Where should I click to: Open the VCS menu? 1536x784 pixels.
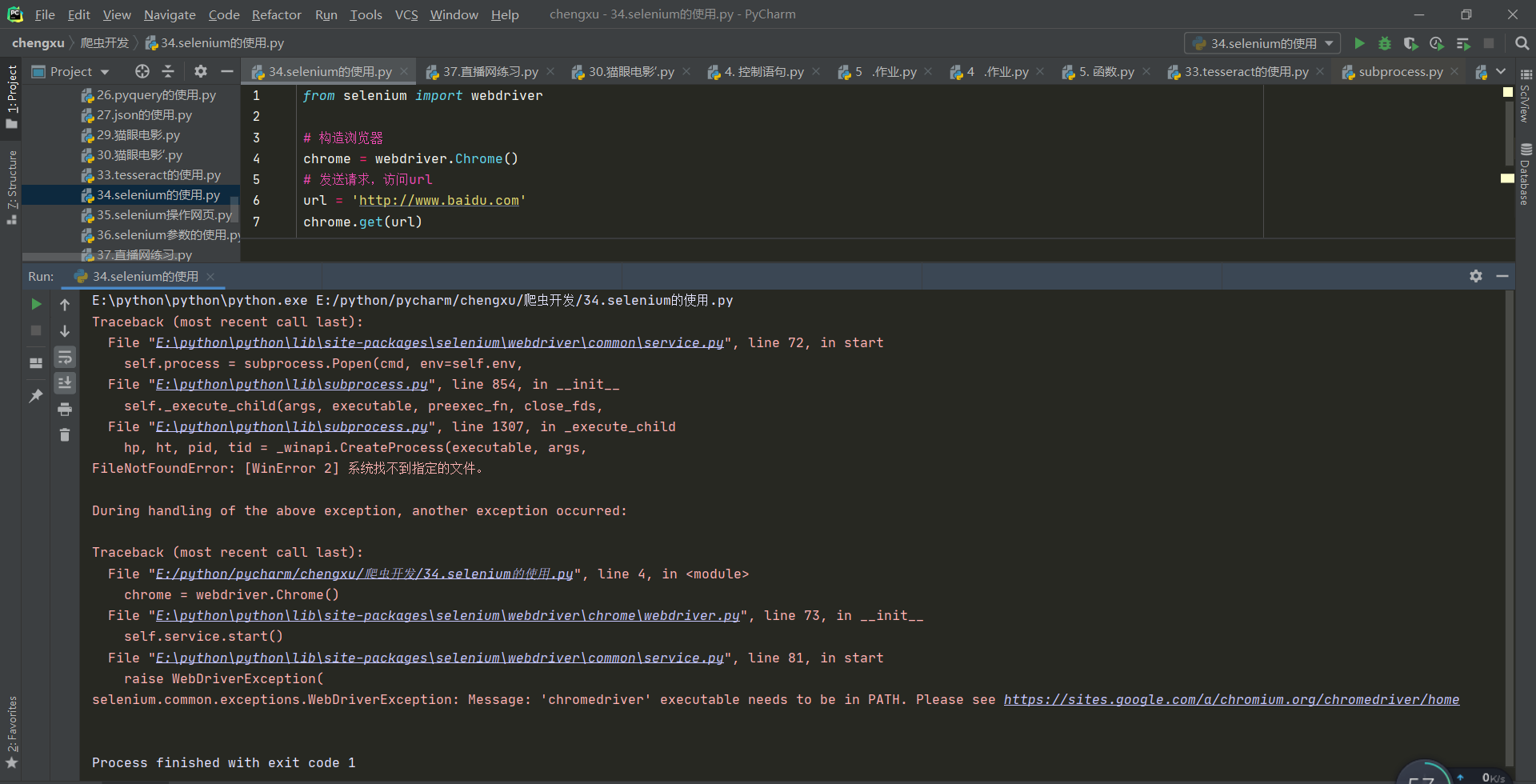[406, 14]
